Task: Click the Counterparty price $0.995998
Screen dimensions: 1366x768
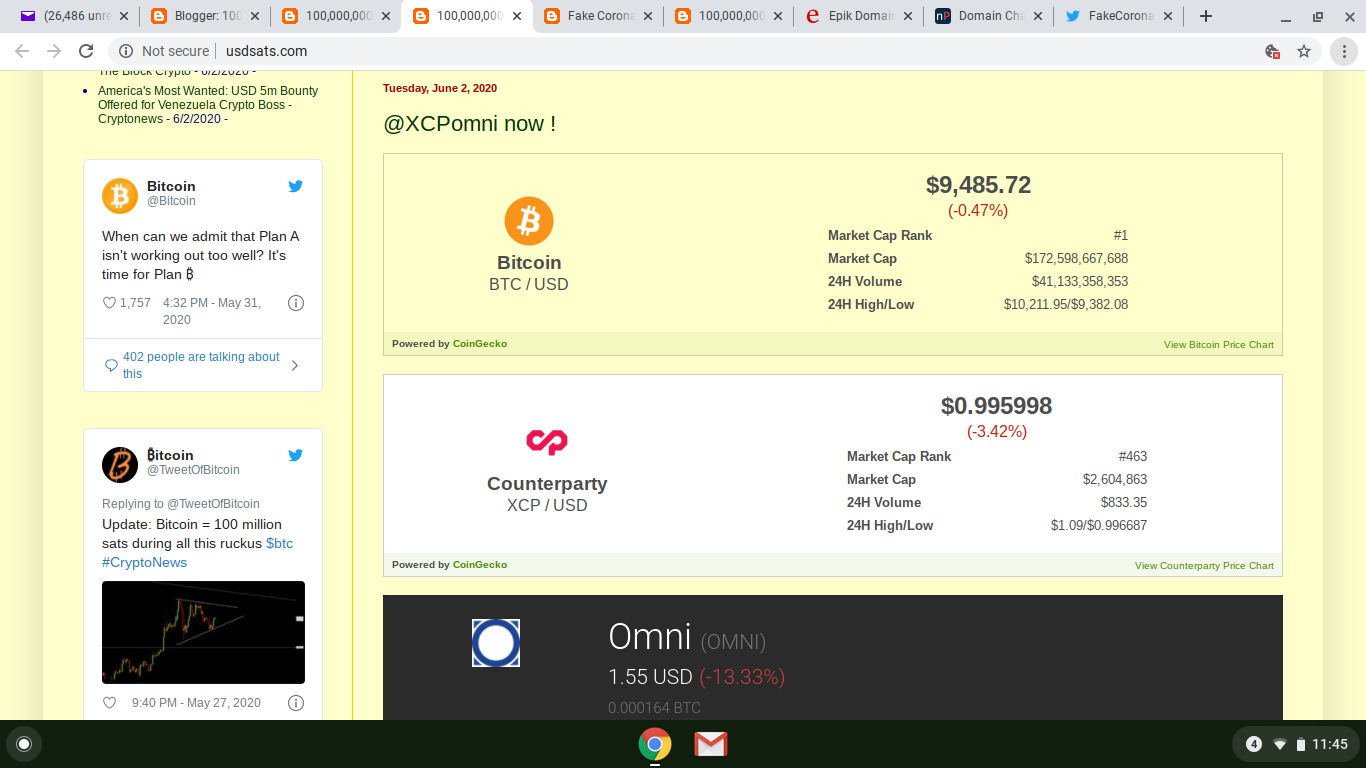Action: [996, 406]
